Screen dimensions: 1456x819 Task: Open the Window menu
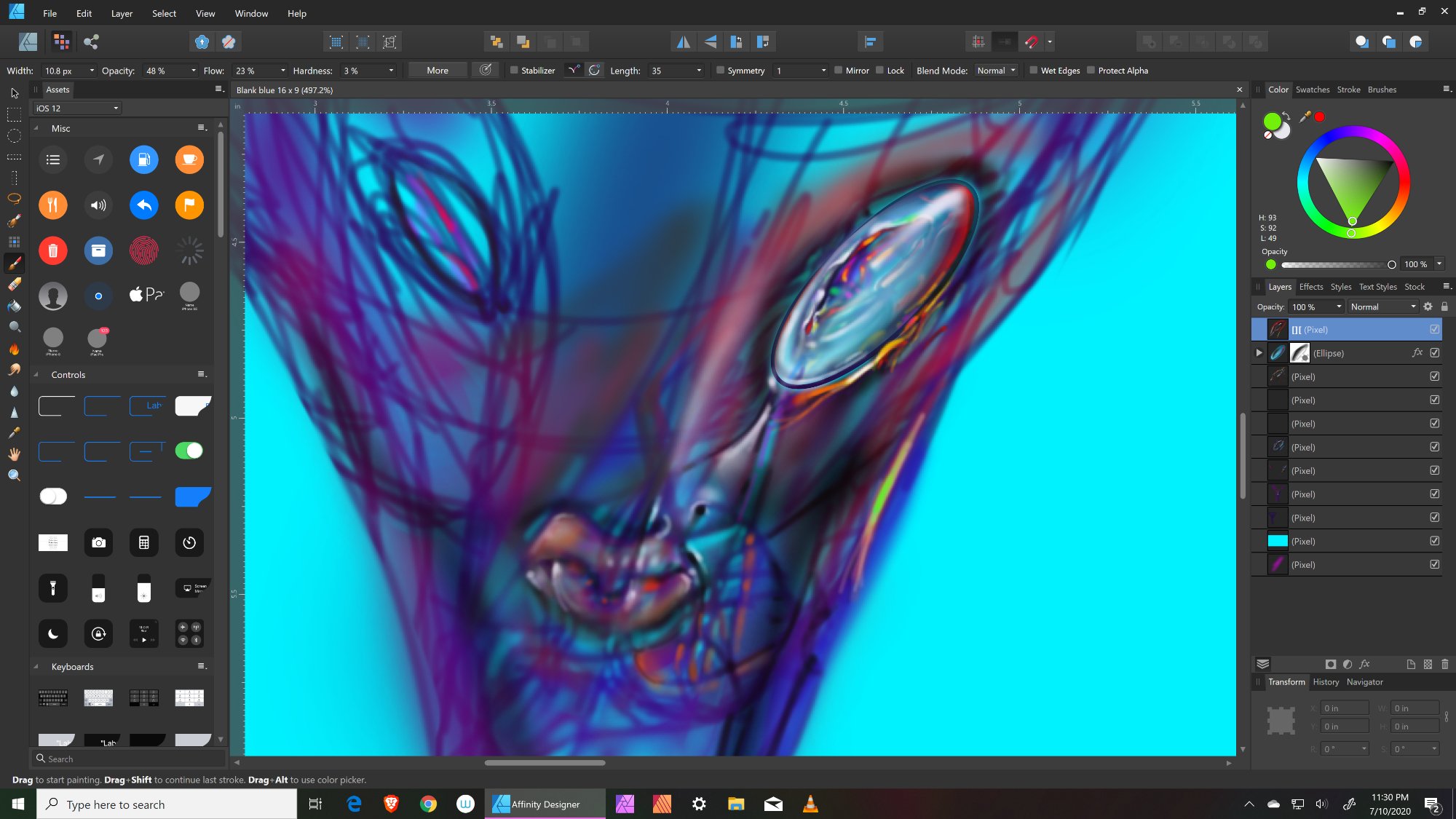(251, 13)
